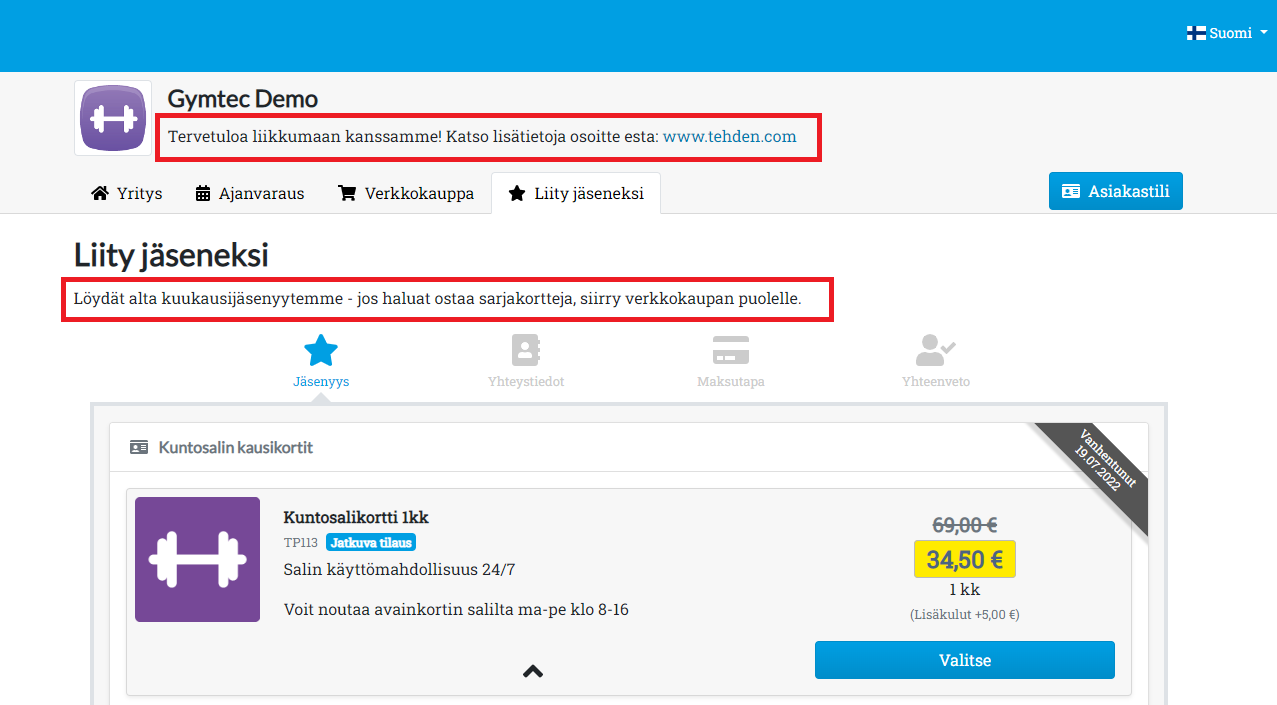Open the Suomi language dropdown

click(x=1228, y=33)
